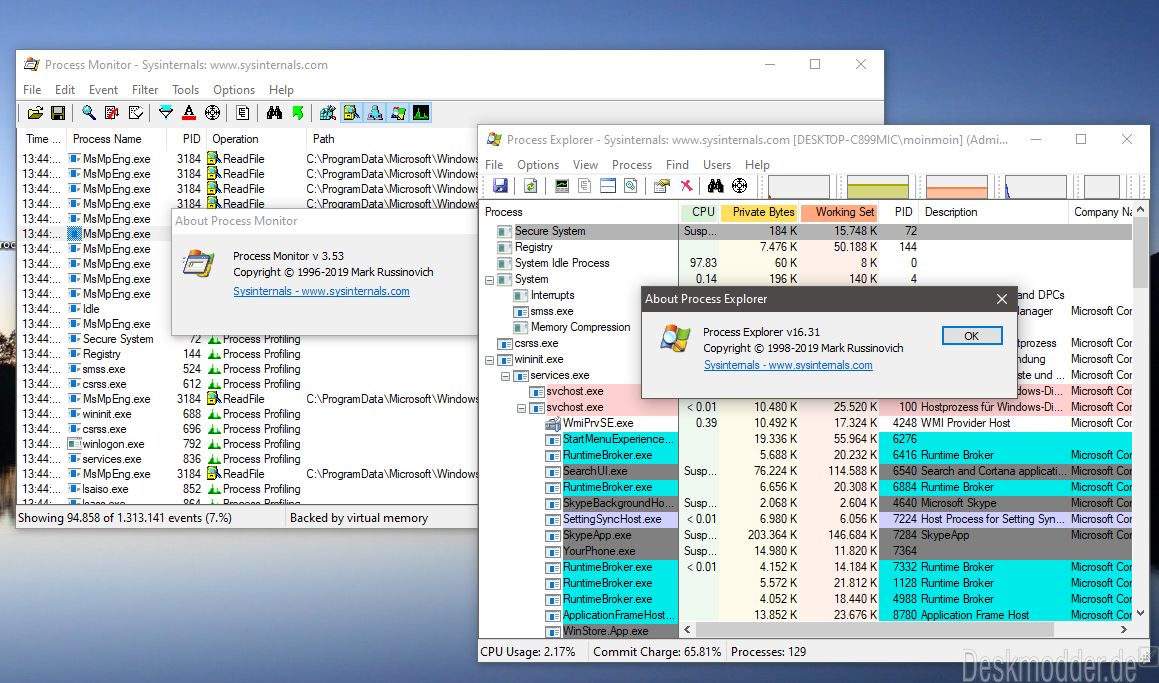Screen dimensions: 1159x683
Task: Click the scroll-down arrow in Process Explorer list
Action: (1139, 613)
